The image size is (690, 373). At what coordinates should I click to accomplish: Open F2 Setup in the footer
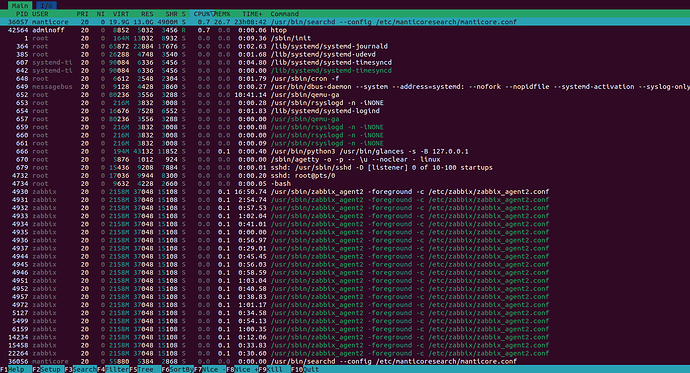(48, 369)
